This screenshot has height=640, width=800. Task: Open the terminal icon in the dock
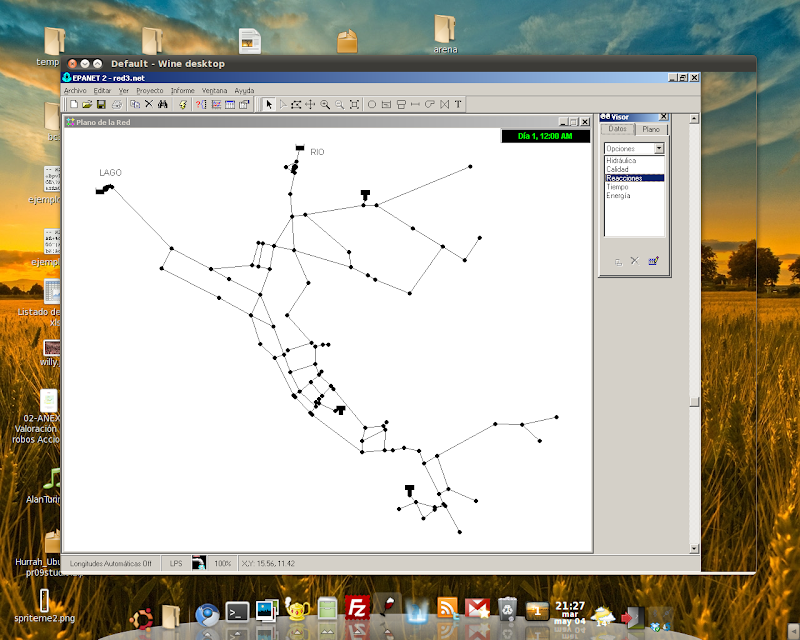pos(238,612)
